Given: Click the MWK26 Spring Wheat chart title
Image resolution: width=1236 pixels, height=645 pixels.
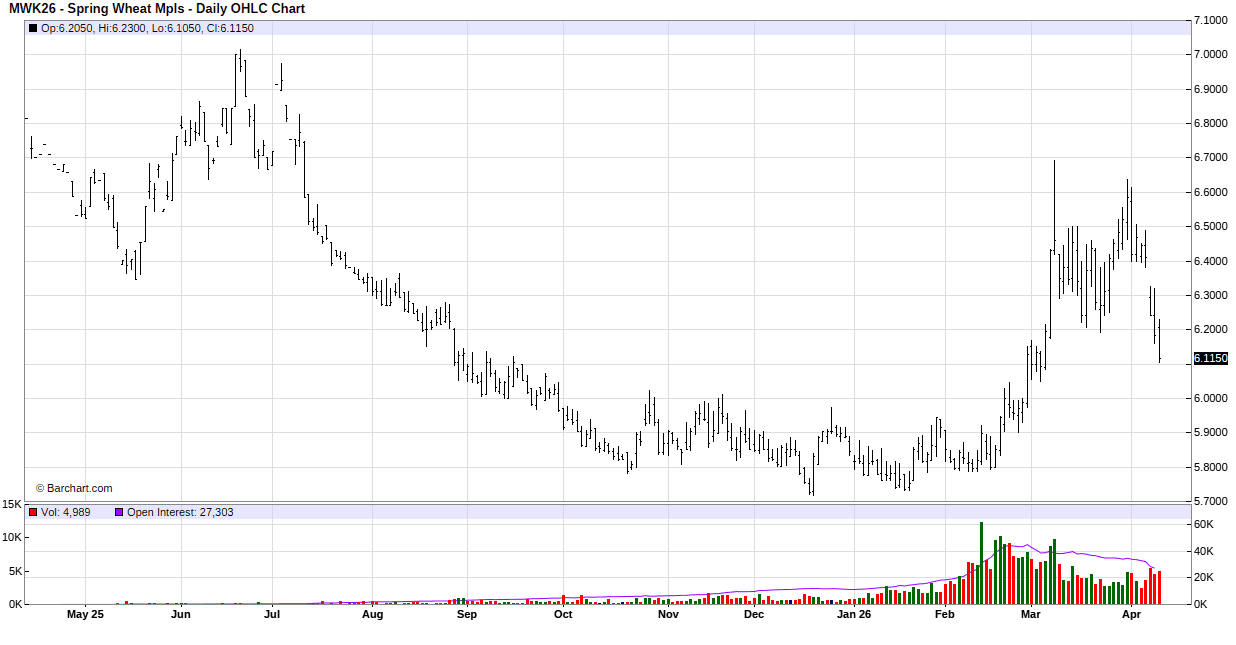Looking at the screenshot, I should click(x=157, y=9).
